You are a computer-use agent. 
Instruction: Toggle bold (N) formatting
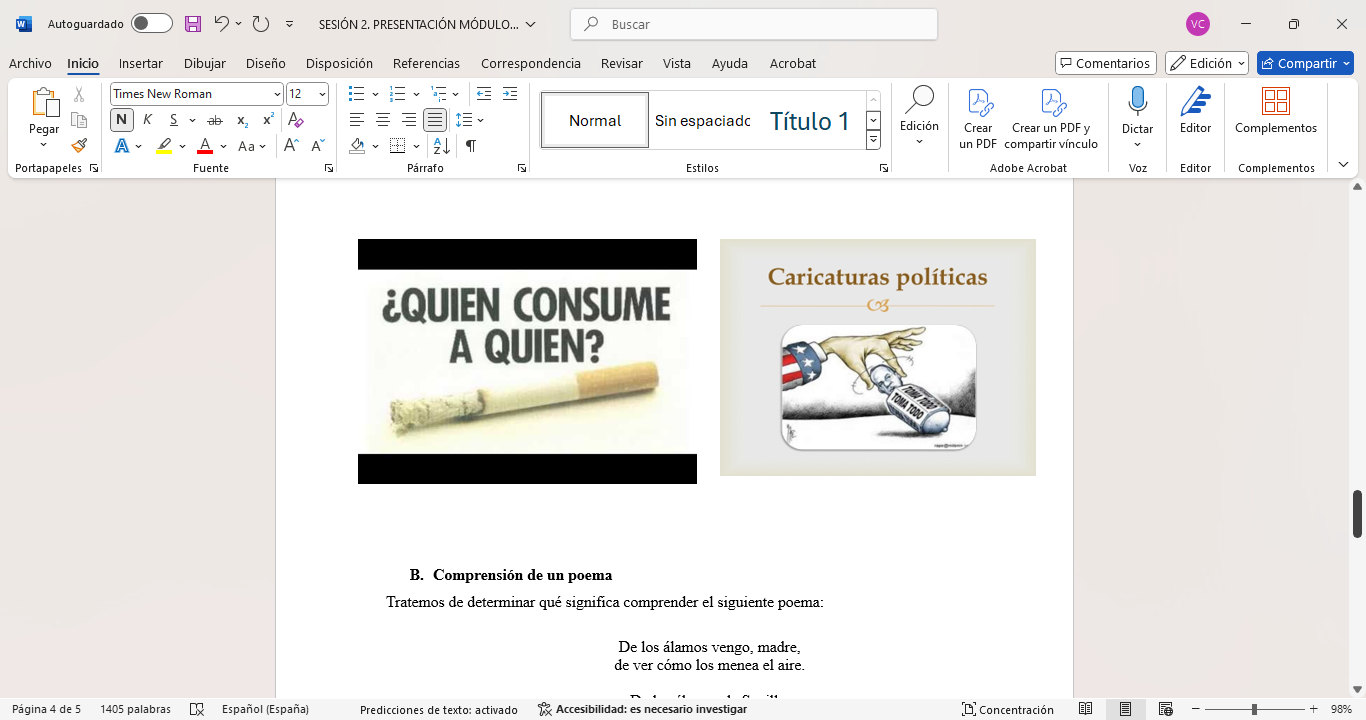click(121, 120)
